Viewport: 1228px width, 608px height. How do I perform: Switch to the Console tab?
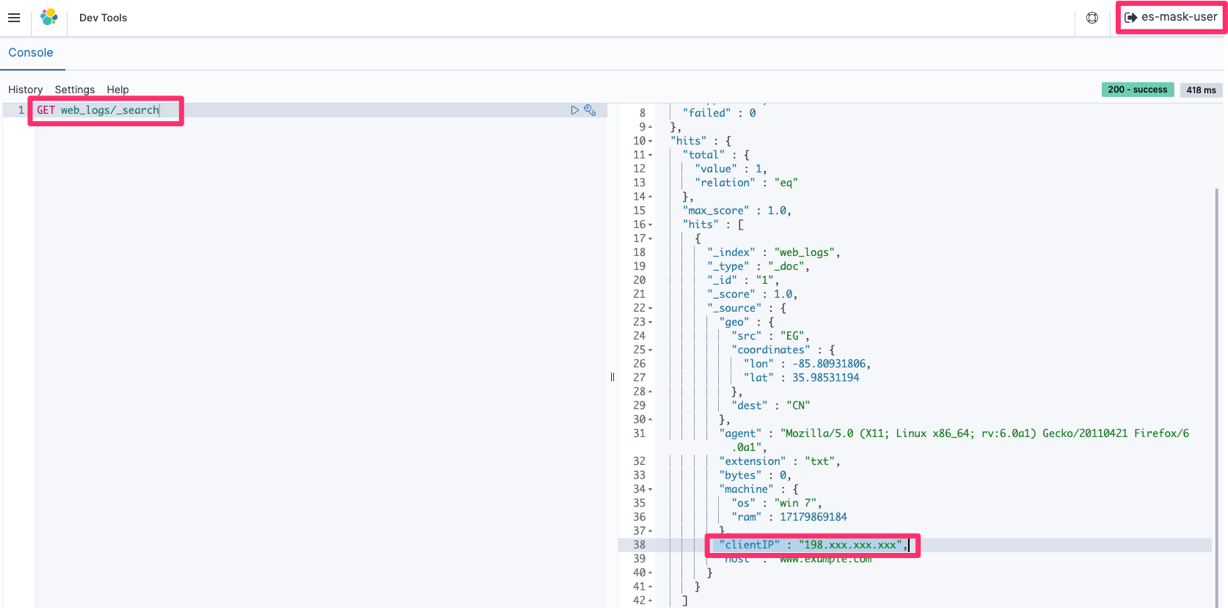coord(31,52)
